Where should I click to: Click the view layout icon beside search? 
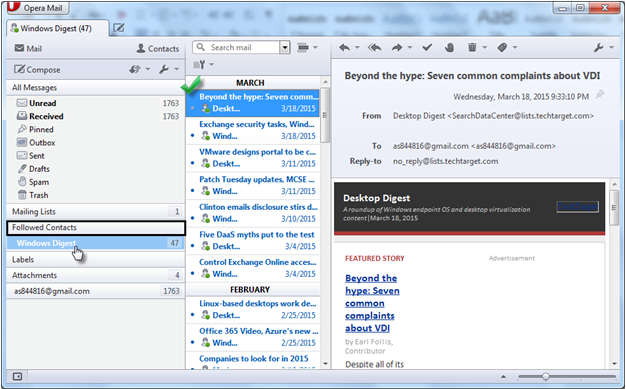point(303,48)
